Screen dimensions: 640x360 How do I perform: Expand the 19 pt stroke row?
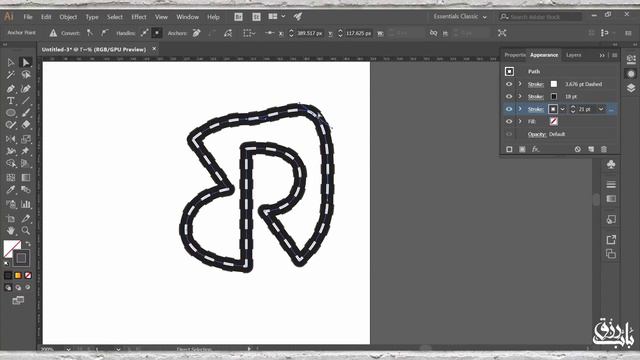click(520, 97)
